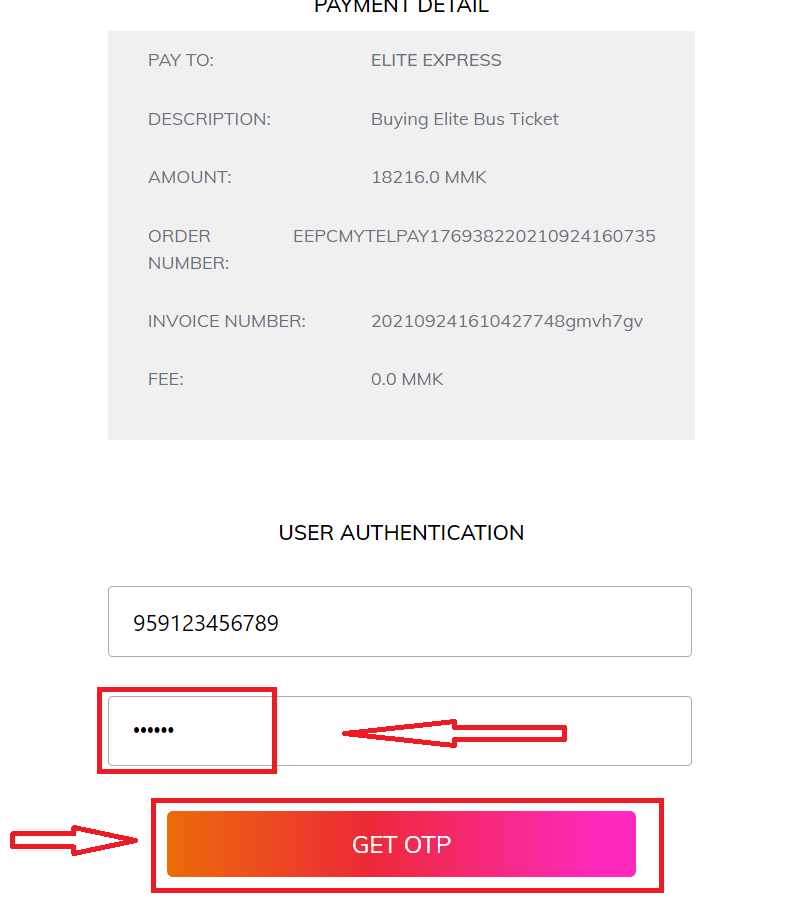Select the EEPCMYTELPAY order number value
800x902 pixels.
[x=474, y=237]
